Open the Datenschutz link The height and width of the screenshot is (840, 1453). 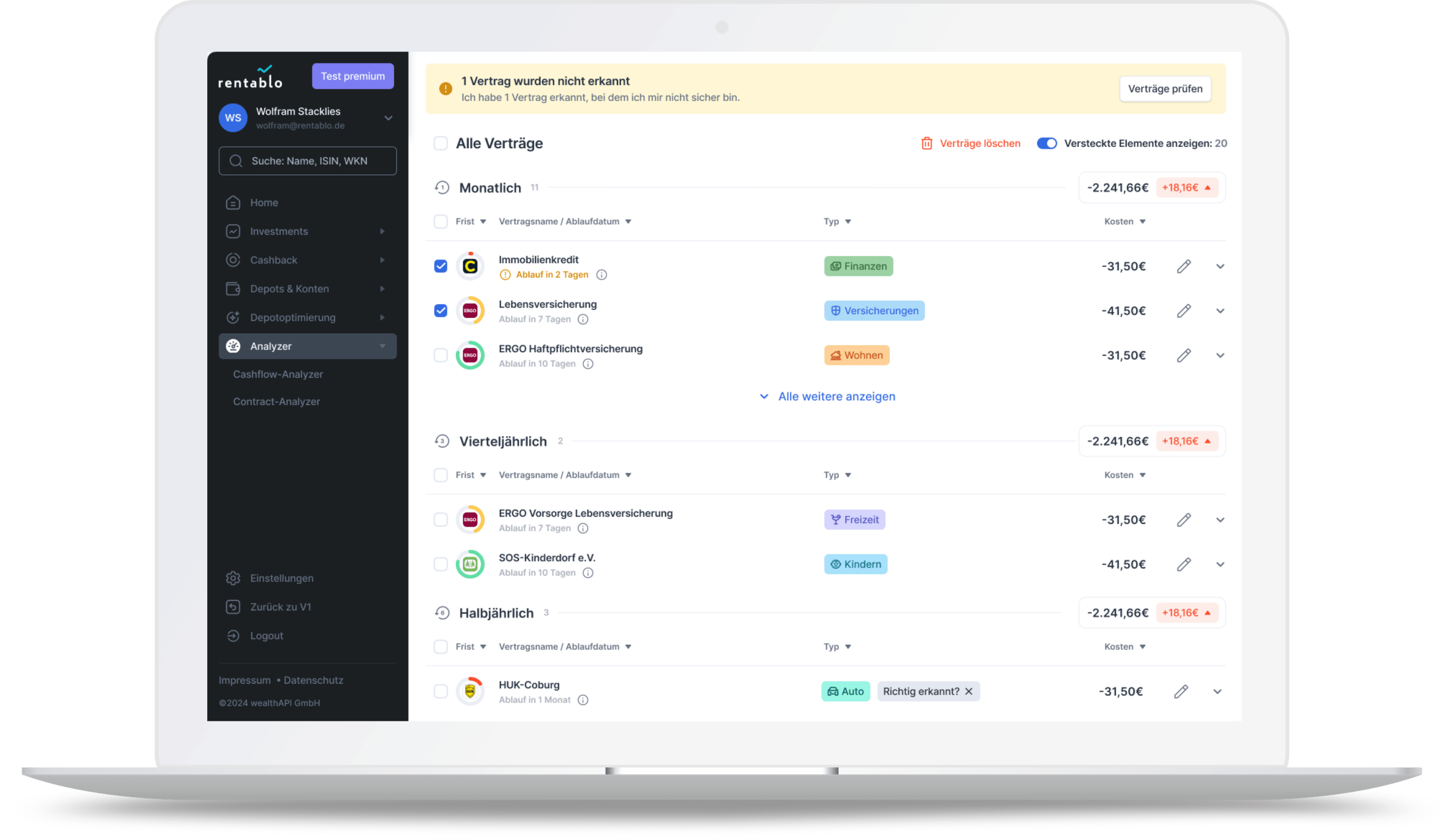pyautogui.click(x=314, y=681)
